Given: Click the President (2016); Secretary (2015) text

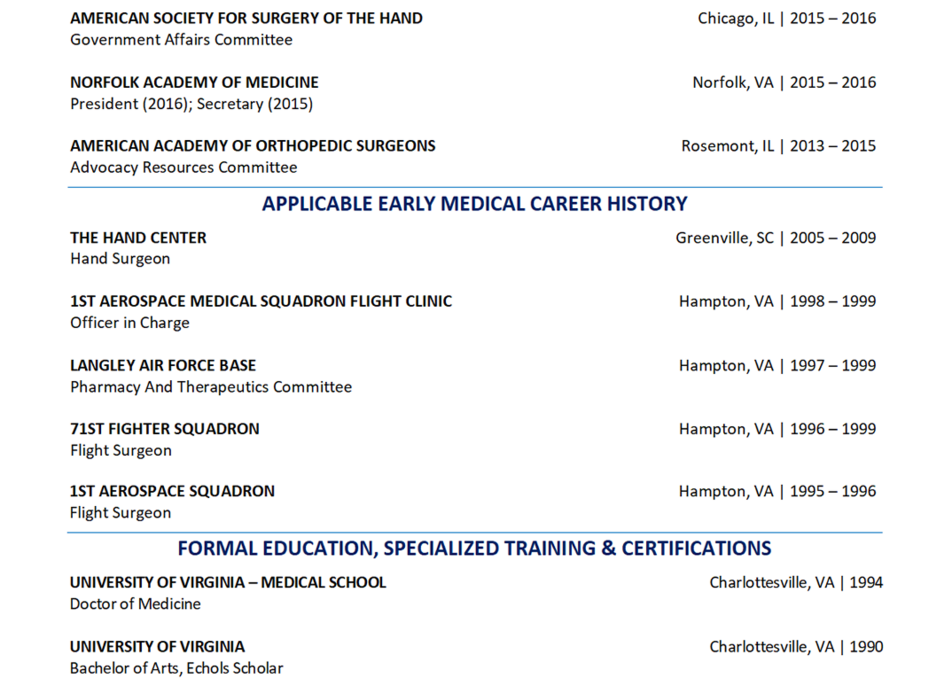Looking at the screenshot, I should pos(191,104).
